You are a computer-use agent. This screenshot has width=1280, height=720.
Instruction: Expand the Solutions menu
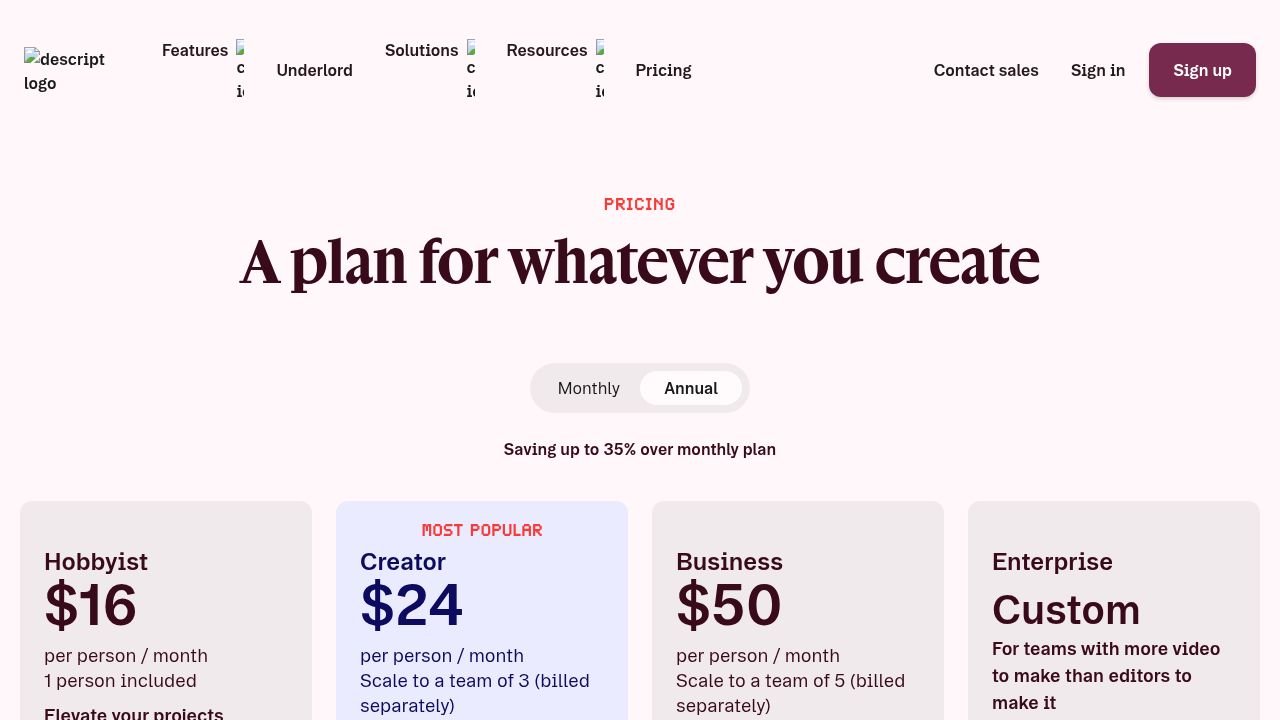421,51
